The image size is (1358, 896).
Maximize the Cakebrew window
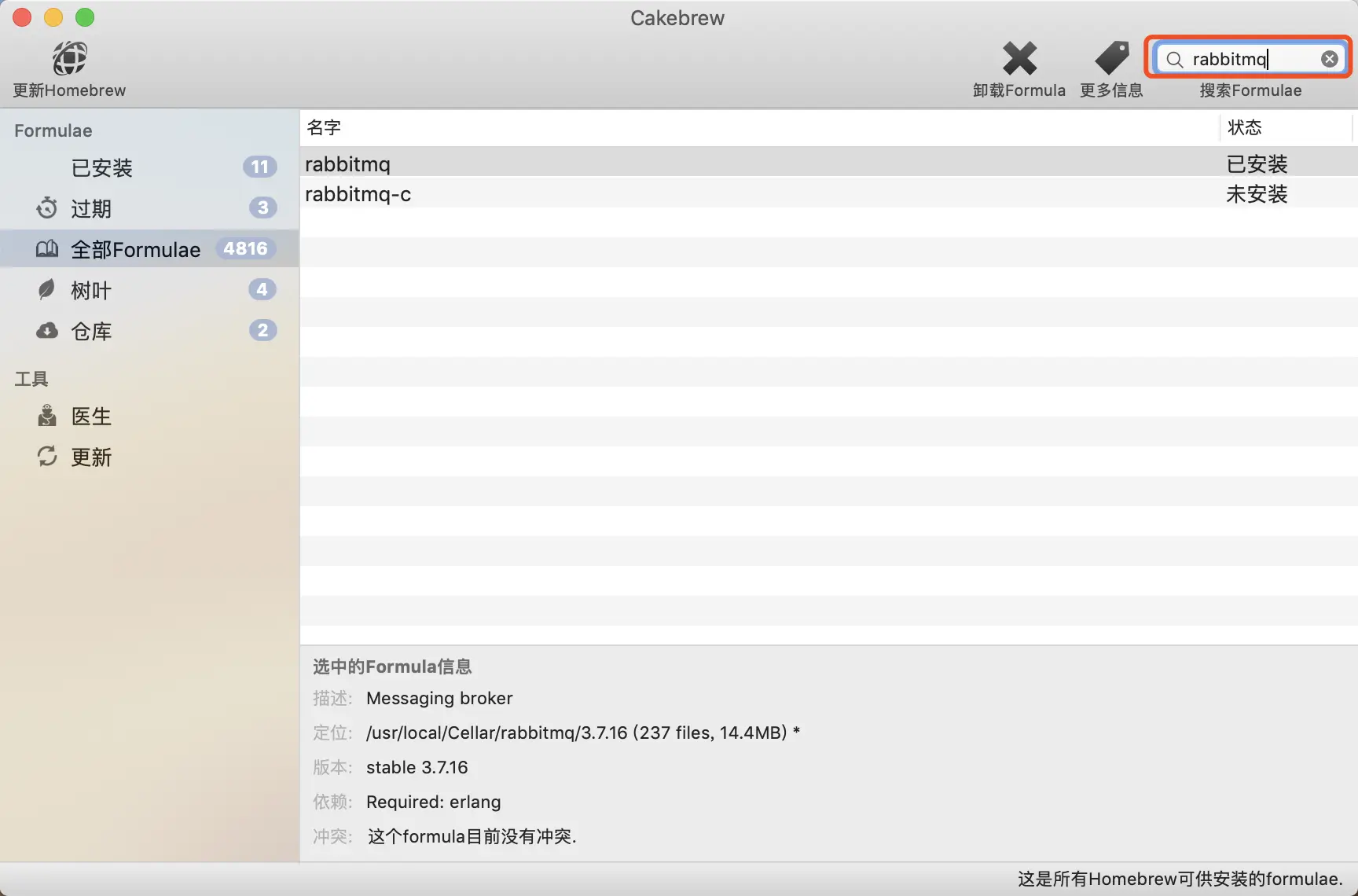point(85,17)
